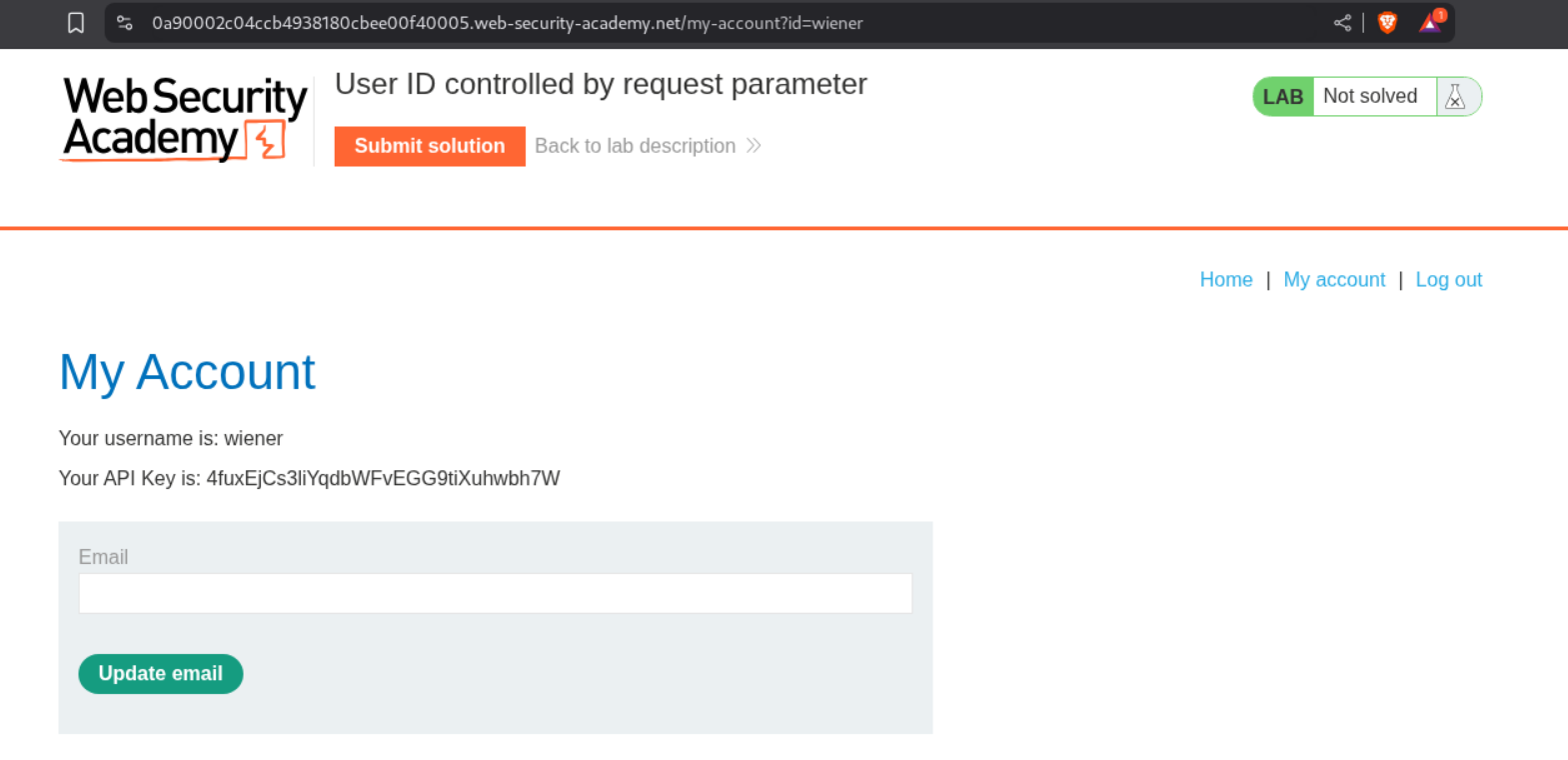Follow the Back to lab description link
Image resolution: width=1568 pixels, height=760 pixels.
[635, 146]
